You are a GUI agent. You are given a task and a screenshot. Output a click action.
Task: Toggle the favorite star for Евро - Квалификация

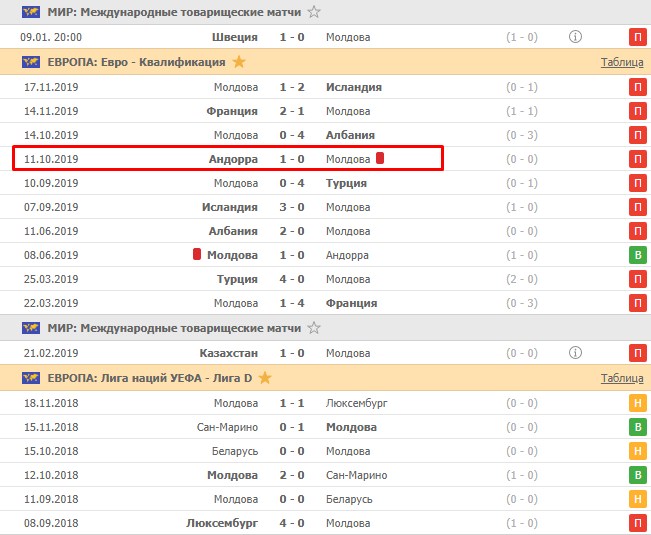coord(239,62)
